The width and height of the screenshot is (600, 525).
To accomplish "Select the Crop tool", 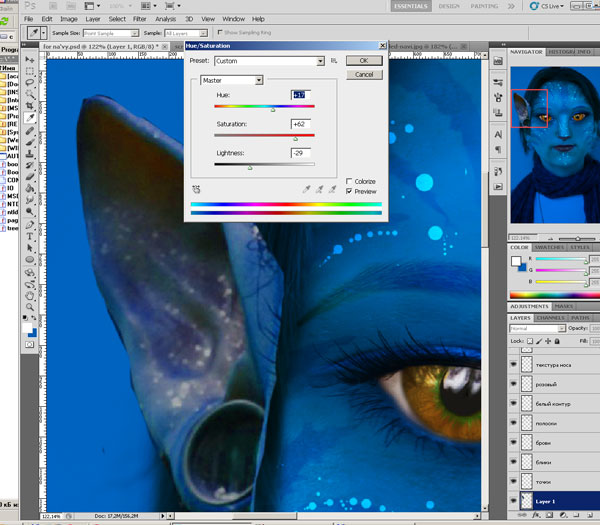I will 30,107.
